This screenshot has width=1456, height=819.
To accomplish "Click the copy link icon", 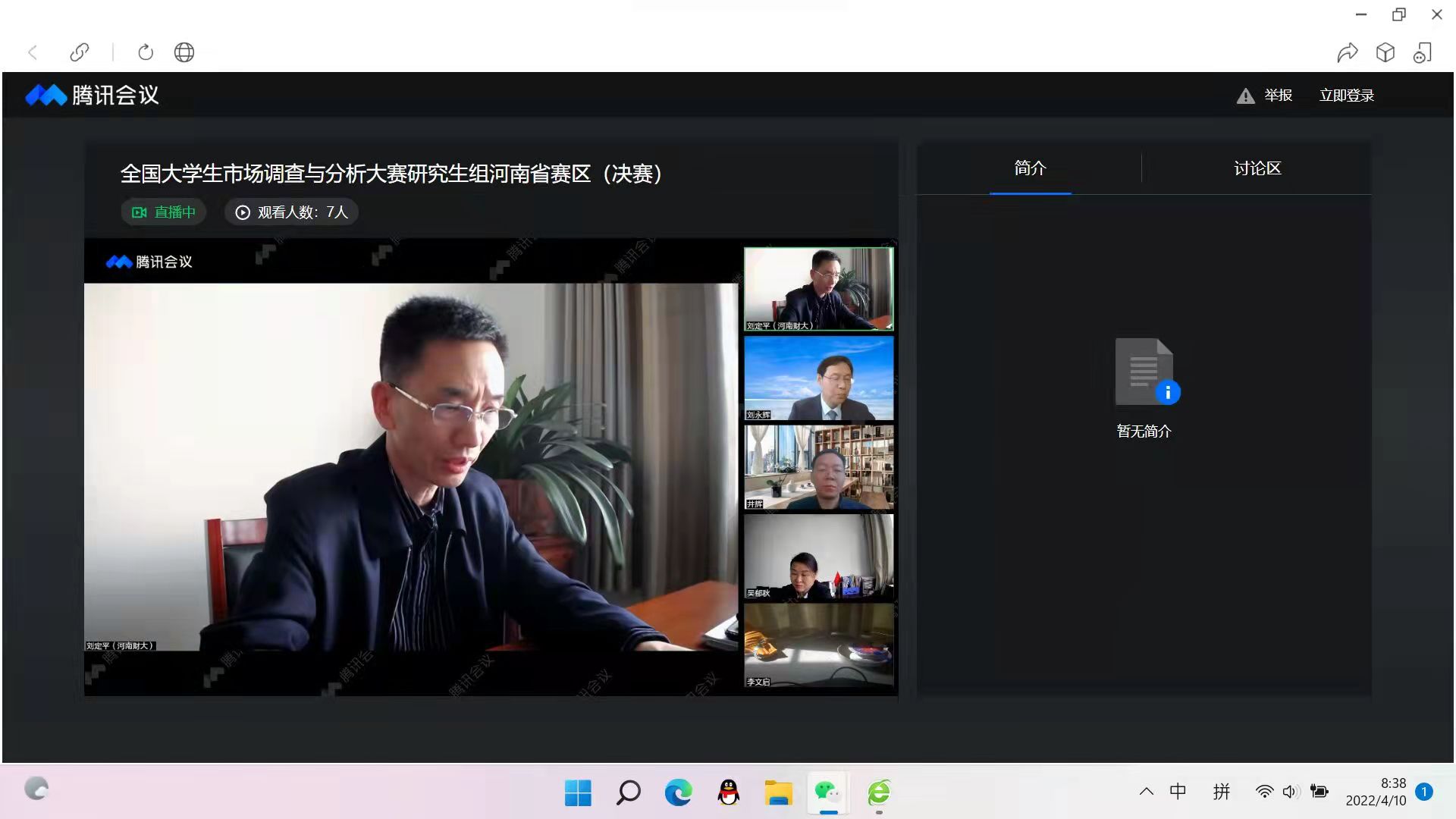I will tap(80, 52).
